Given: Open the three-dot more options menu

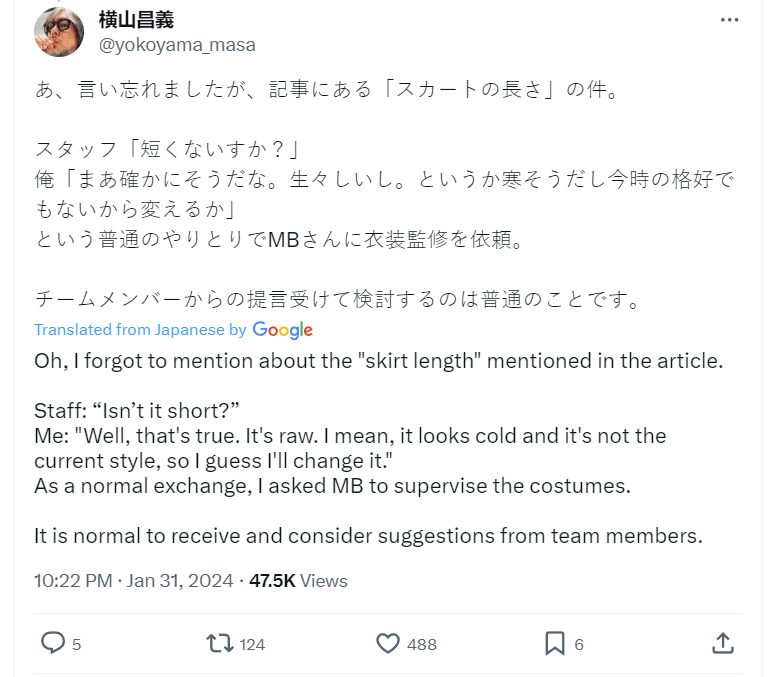Looking at the screenshot, I should pyautogui.click(x=729, y=19).
